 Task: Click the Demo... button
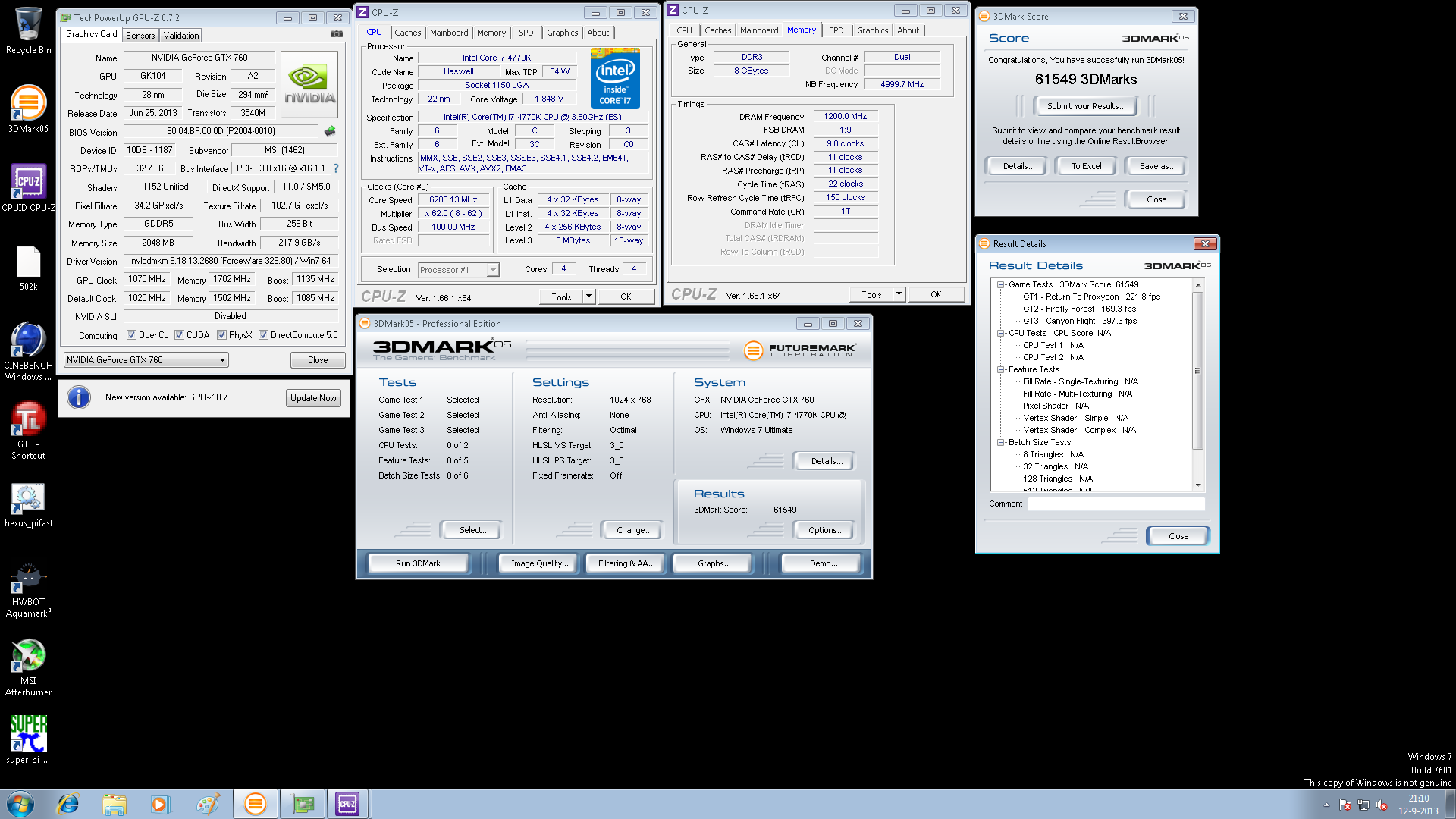pos(823,563)
